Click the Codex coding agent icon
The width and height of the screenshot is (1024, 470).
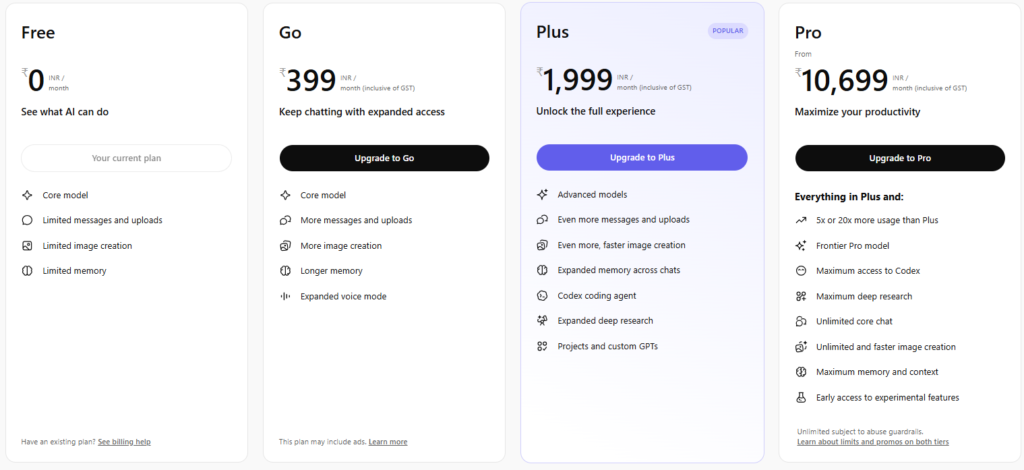[542, 296]
